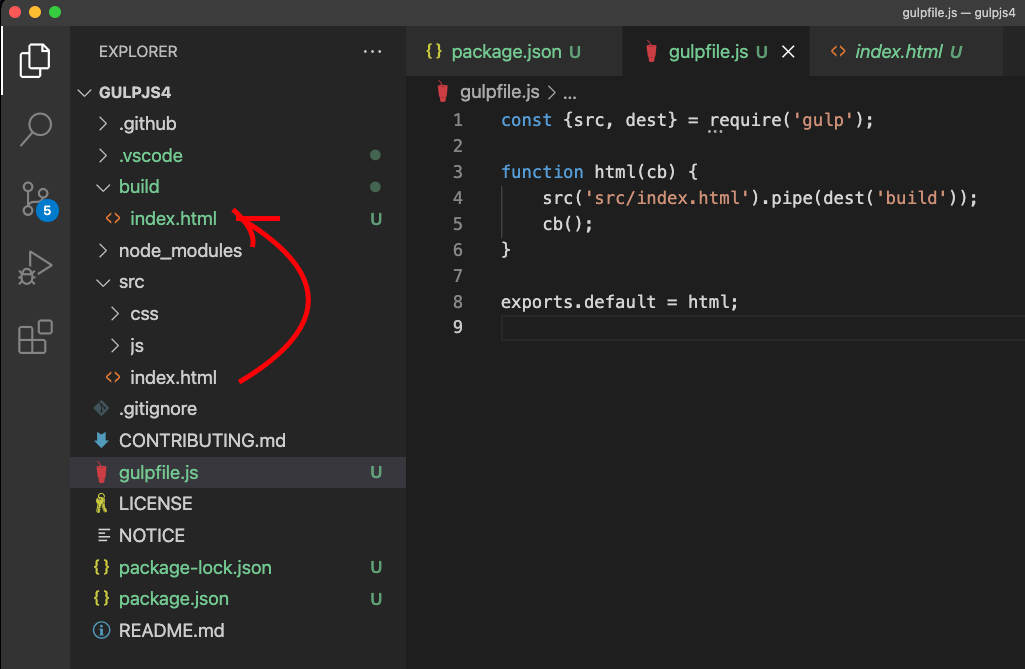
Task: Click the green modified dot on .vscode row
Action: [375, 155]
